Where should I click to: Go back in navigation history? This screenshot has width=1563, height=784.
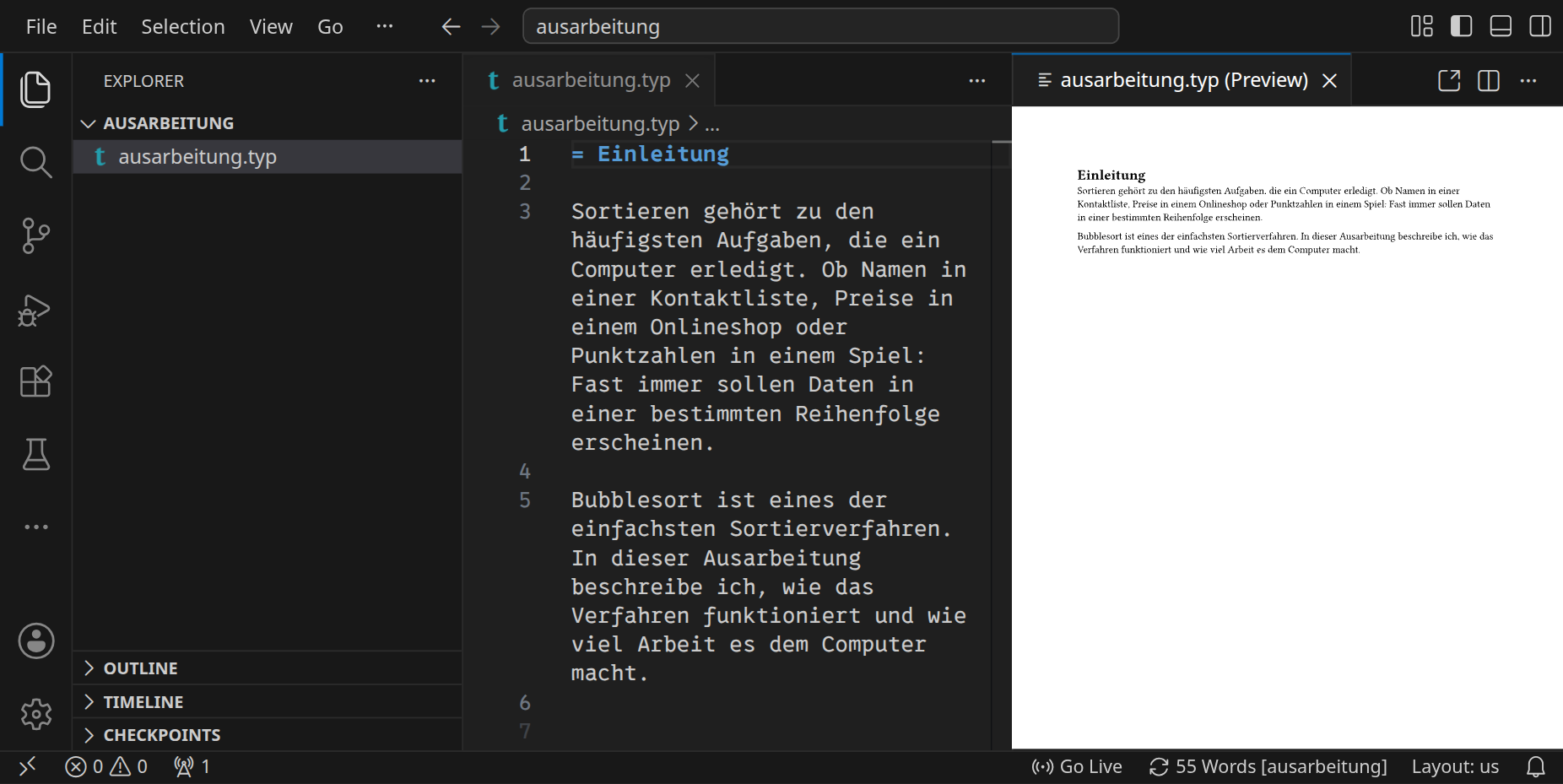[x=451, y=27]
